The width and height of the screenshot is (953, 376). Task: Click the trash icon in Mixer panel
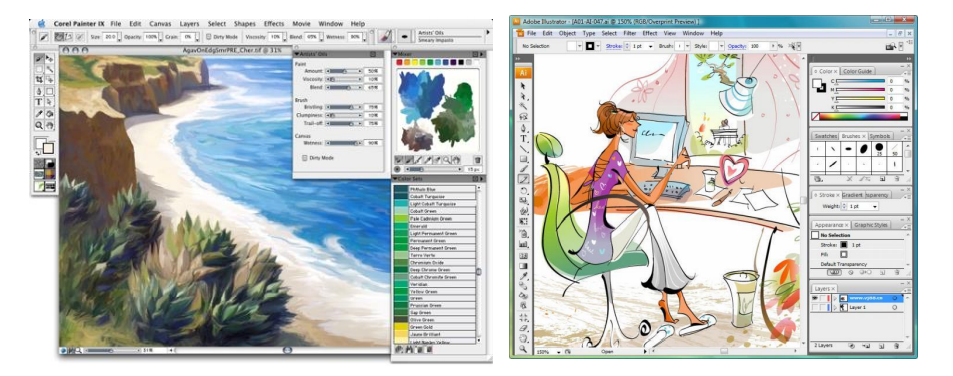click(478, 160)
